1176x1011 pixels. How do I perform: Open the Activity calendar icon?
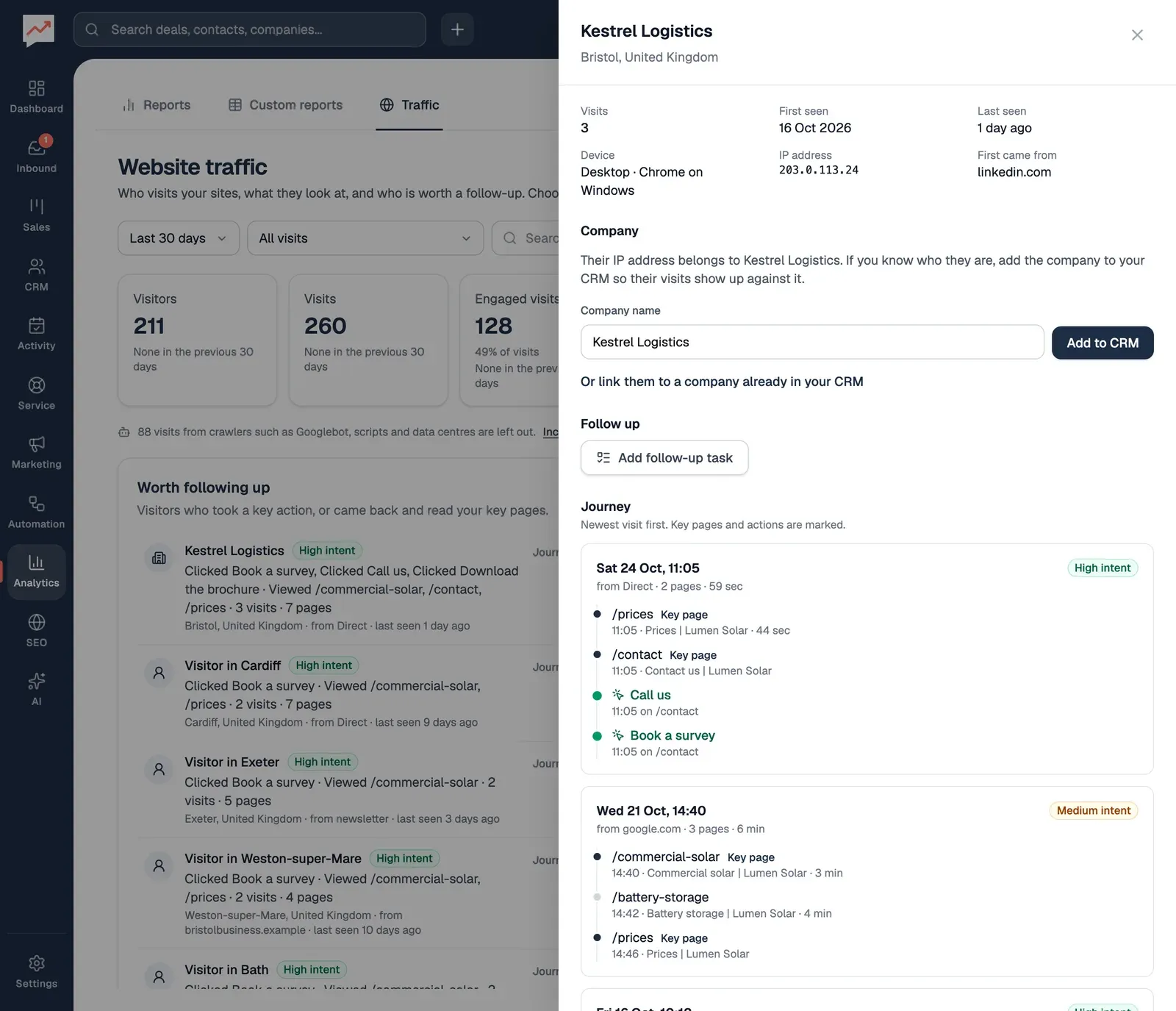pos(36,325)
